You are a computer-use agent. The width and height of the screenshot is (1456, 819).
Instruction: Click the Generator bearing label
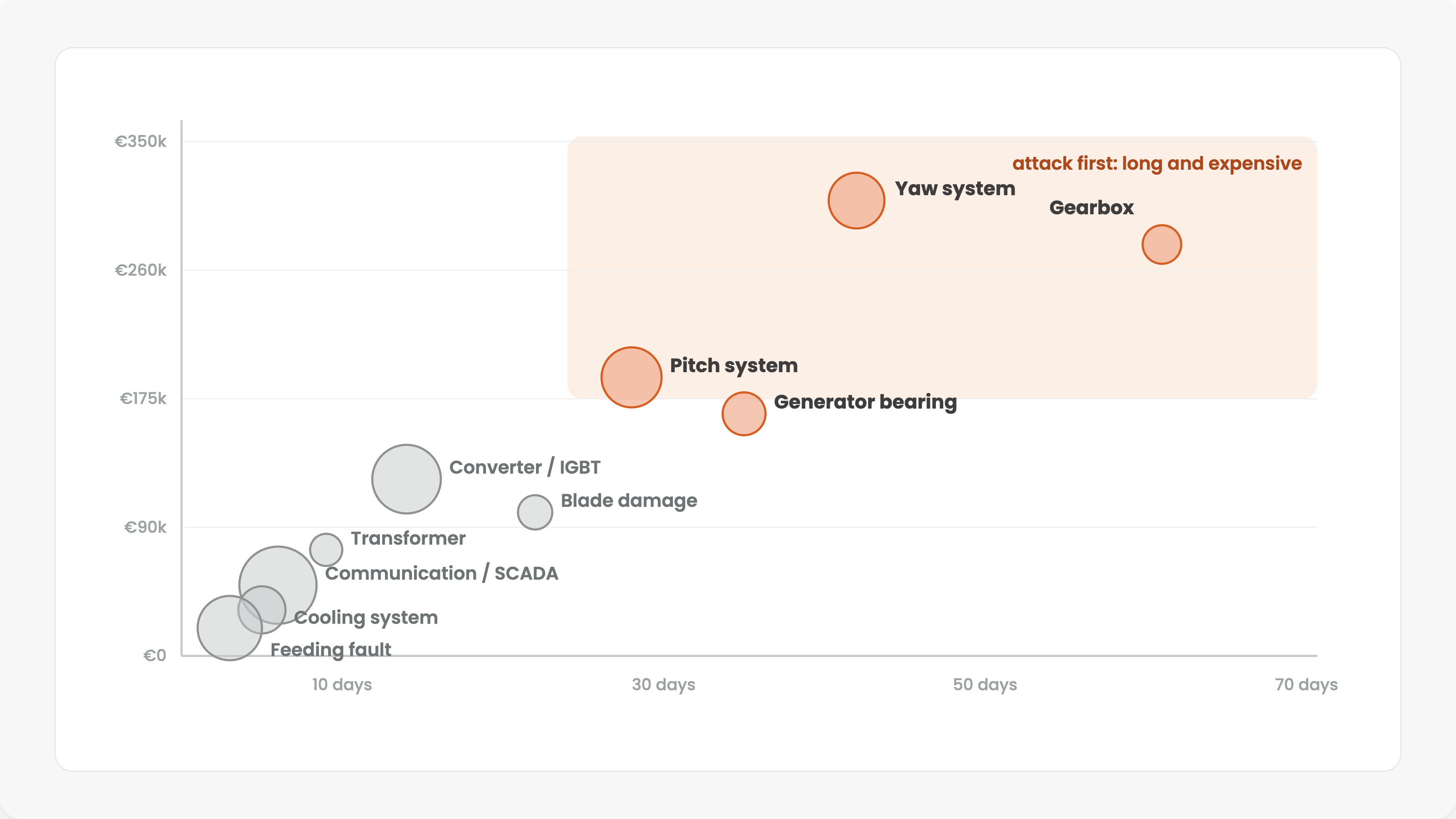pyautogui.click(x=865, y=402)
